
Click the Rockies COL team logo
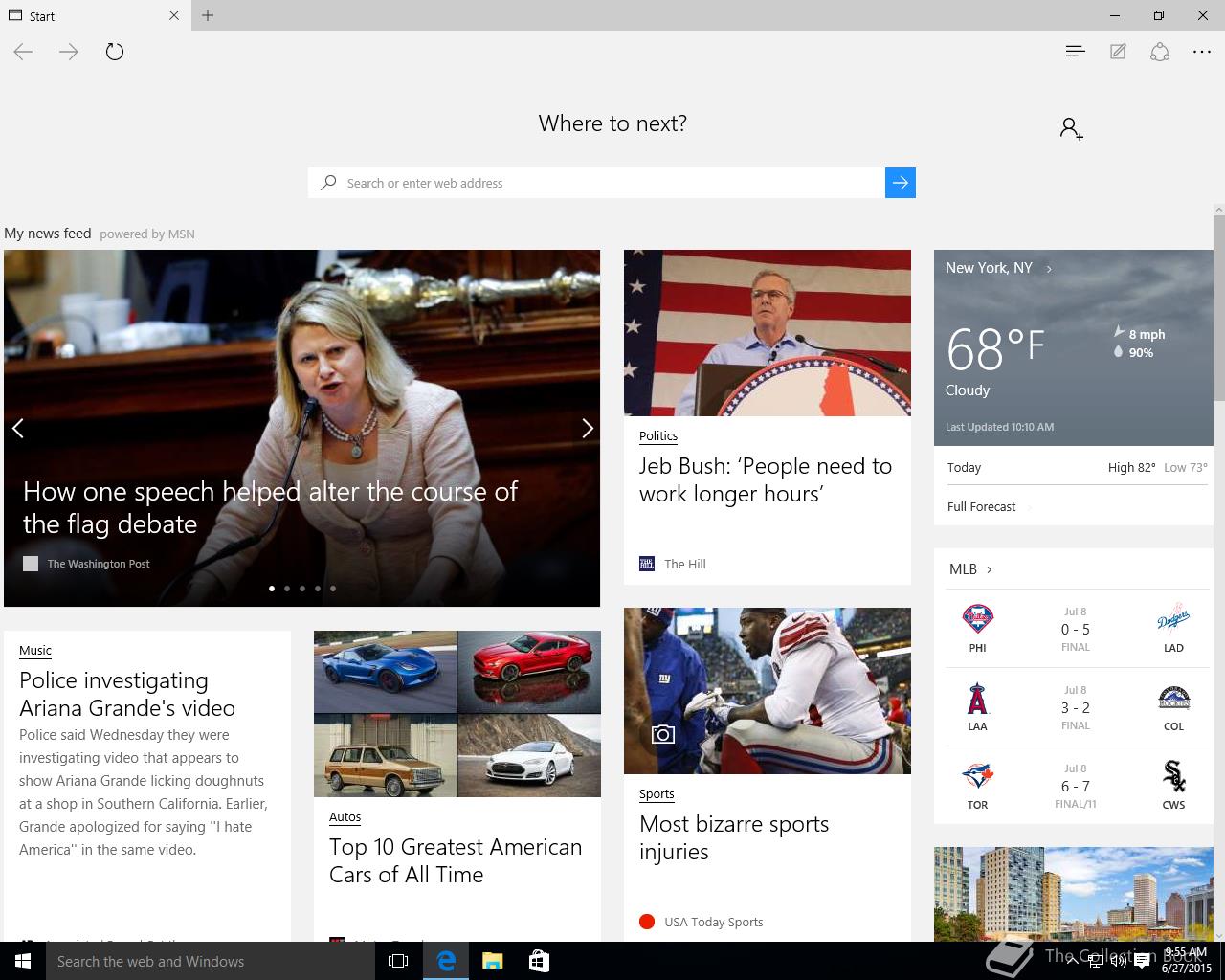coord(1173,699)
